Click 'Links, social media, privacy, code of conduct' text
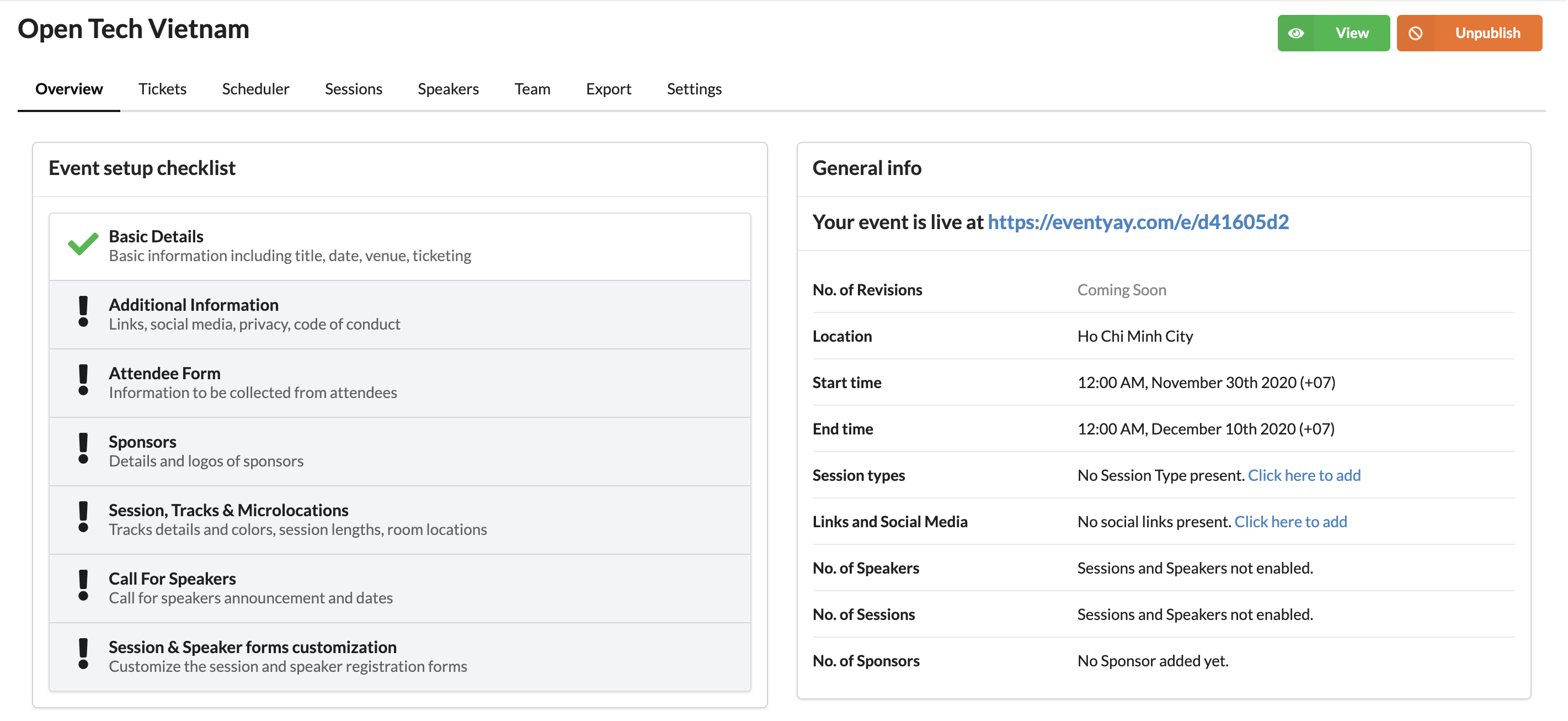The image size is (1568, 721). tap(254, 324)
